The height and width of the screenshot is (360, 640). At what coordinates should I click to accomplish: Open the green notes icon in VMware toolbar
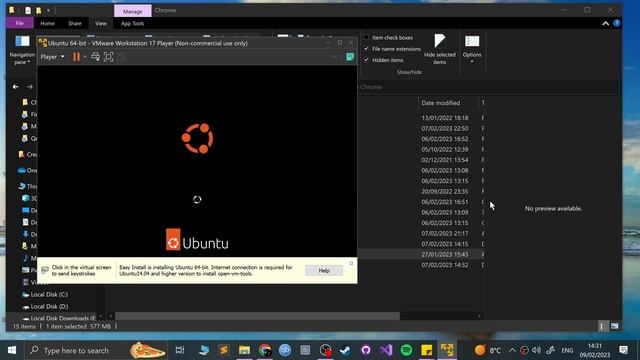(350, 57)
